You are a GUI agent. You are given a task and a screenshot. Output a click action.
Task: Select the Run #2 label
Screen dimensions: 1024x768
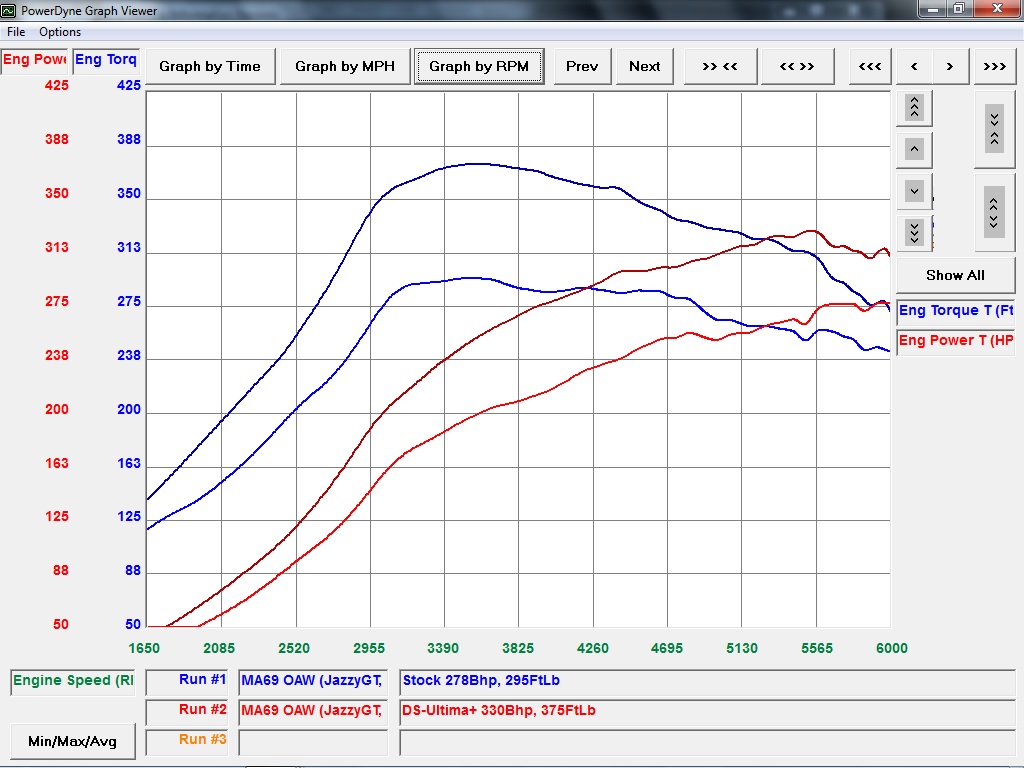(187, 711)
